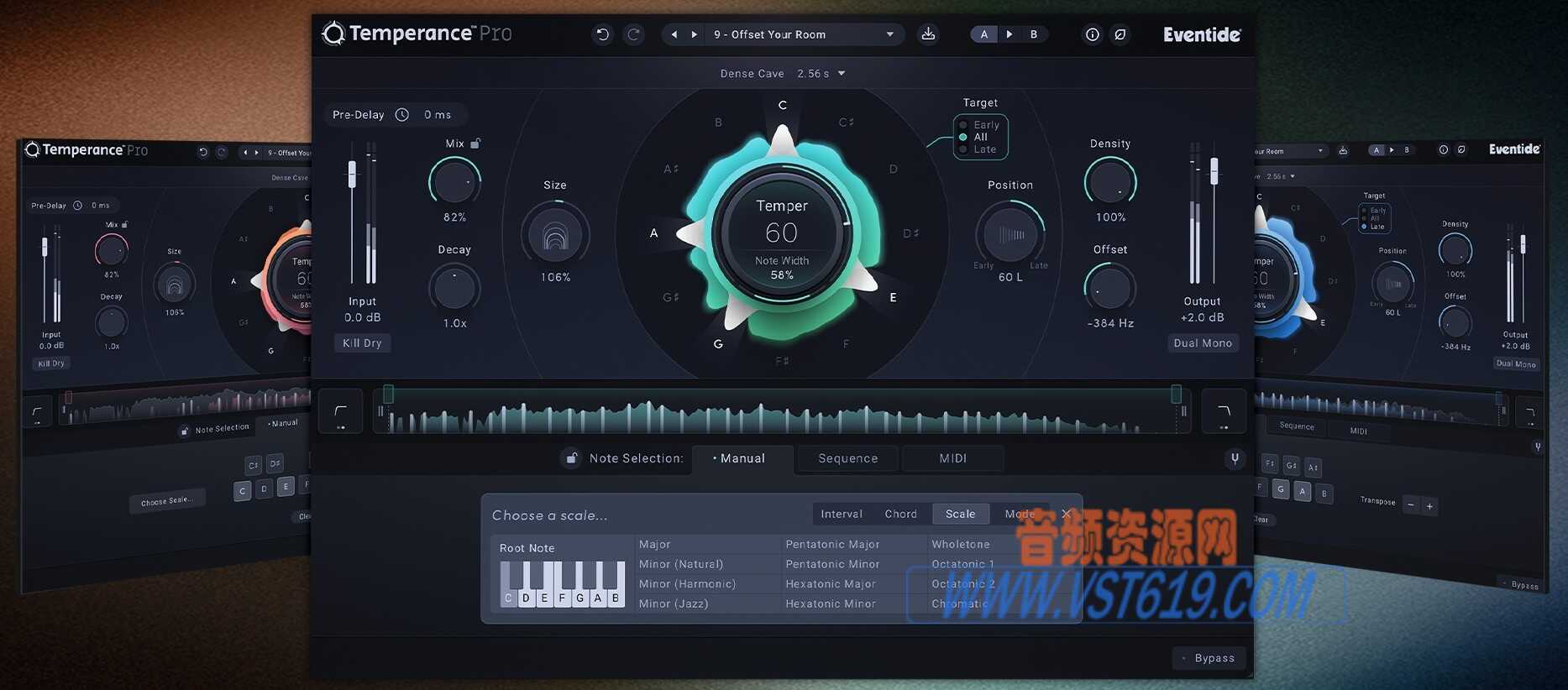Click the Input level fader
The image size is (1568, 690).
point(352,175)
